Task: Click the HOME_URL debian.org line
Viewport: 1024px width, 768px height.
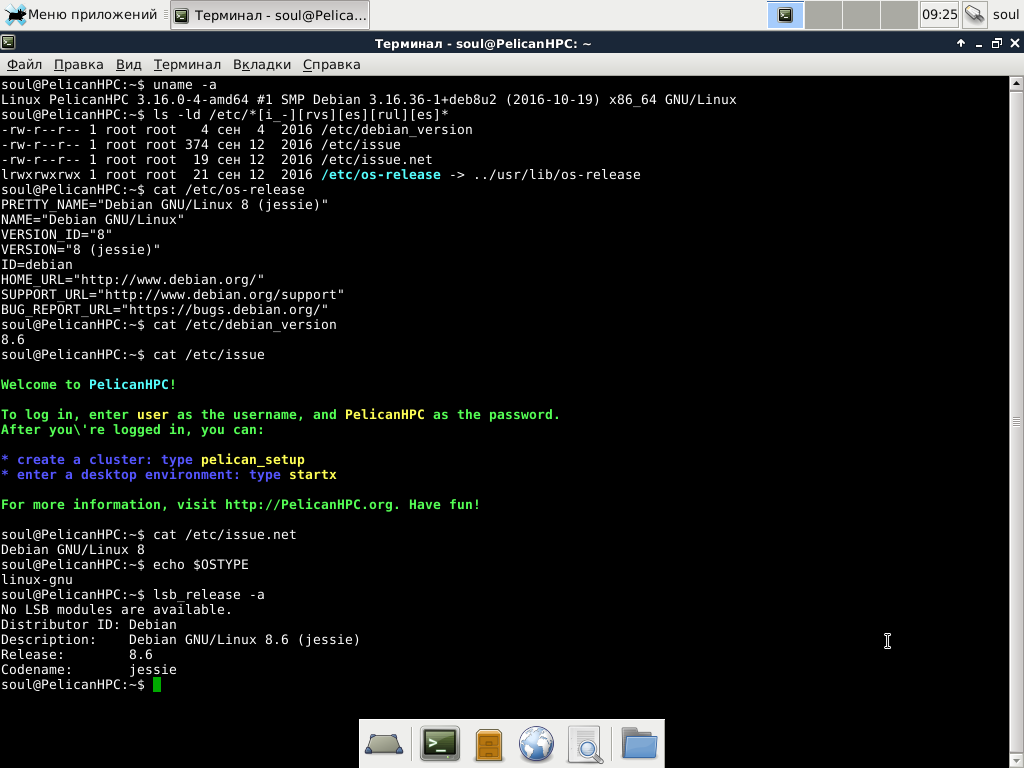Action: click(133, 280)
